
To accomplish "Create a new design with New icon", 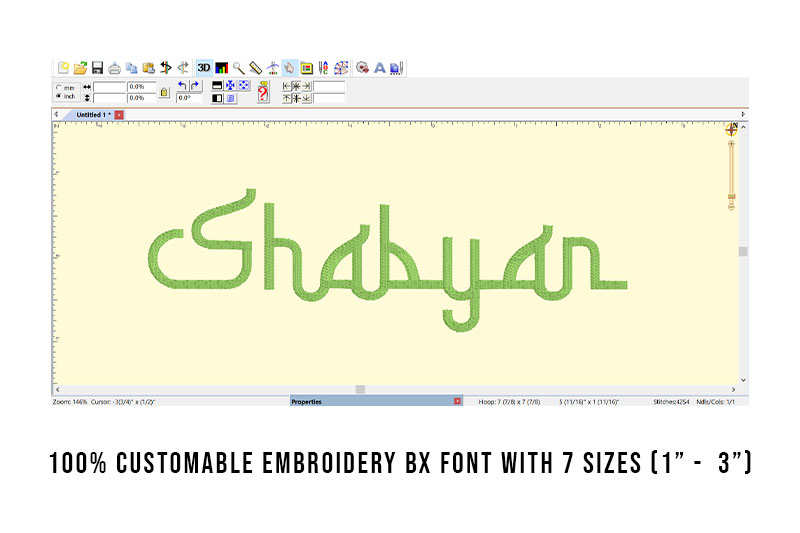I will point(63,68).
